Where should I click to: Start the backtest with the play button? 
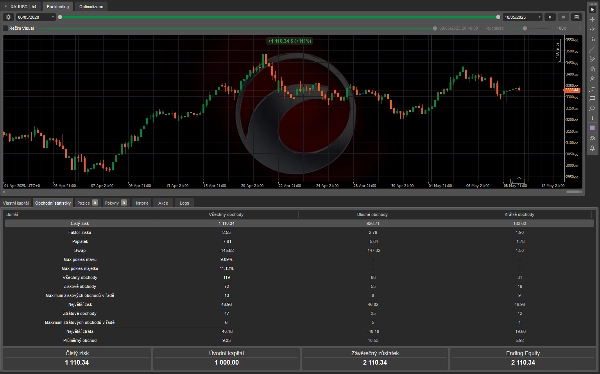point(550,17)
